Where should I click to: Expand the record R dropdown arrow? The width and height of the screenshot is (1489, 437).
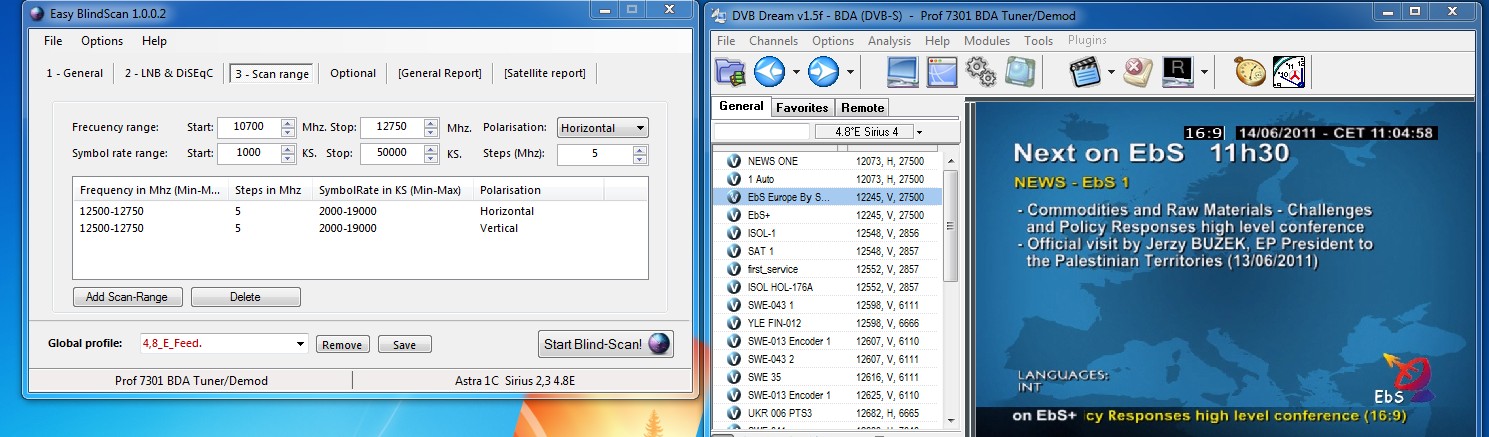pos(1205,72)
